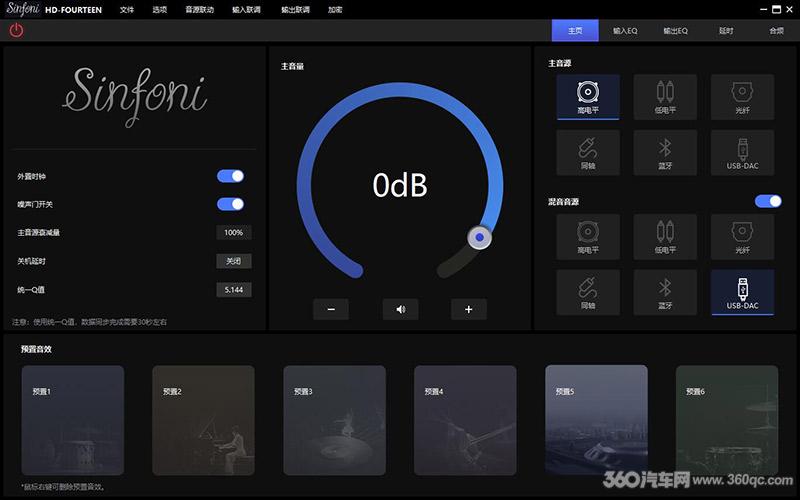Select 同轴 coaxial input under 主音源
The width and height of the screenshot is (800, 500).
pyautogui.click(x=588, y=153)
